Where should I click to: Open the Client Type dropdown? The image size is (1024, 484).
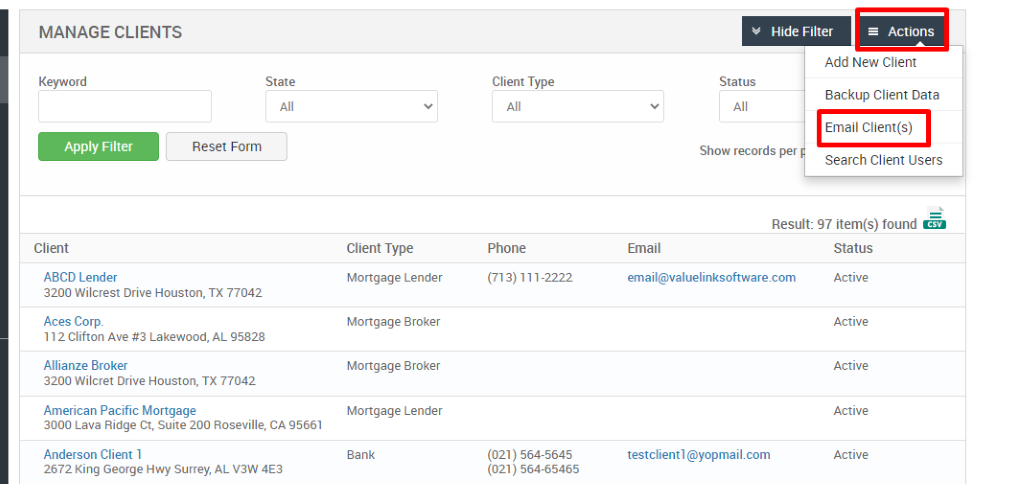(x=578, y=106)
